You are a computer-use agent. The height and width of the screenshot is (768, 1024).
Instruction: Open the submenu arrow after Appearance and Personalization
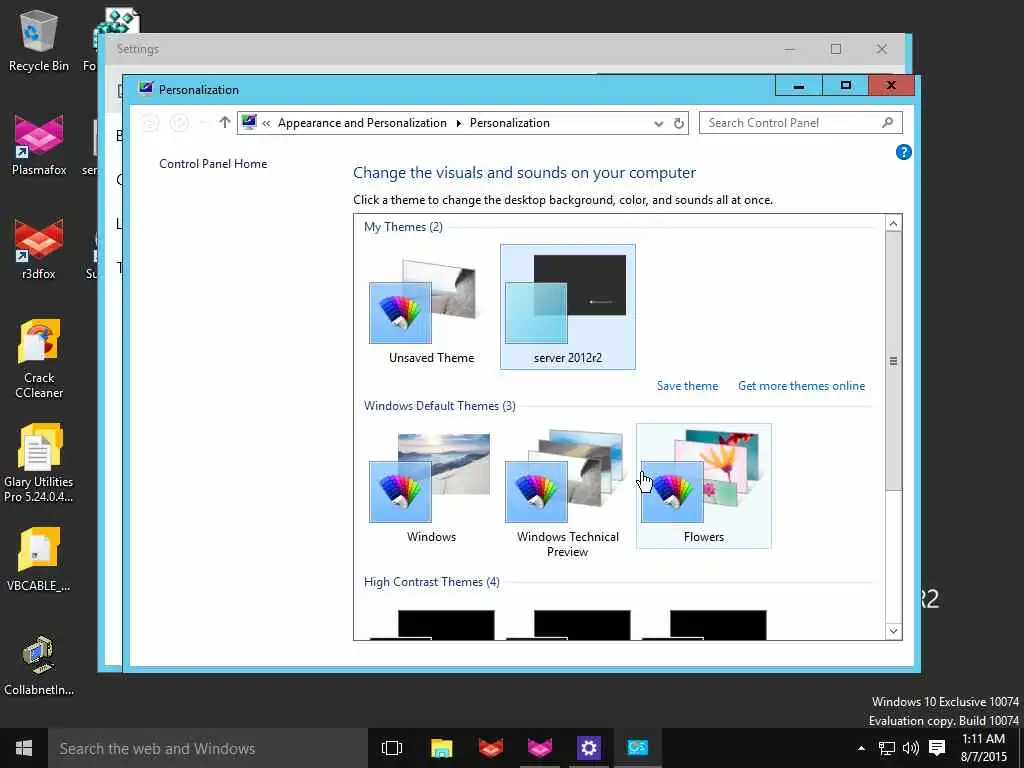click(458, 123)
